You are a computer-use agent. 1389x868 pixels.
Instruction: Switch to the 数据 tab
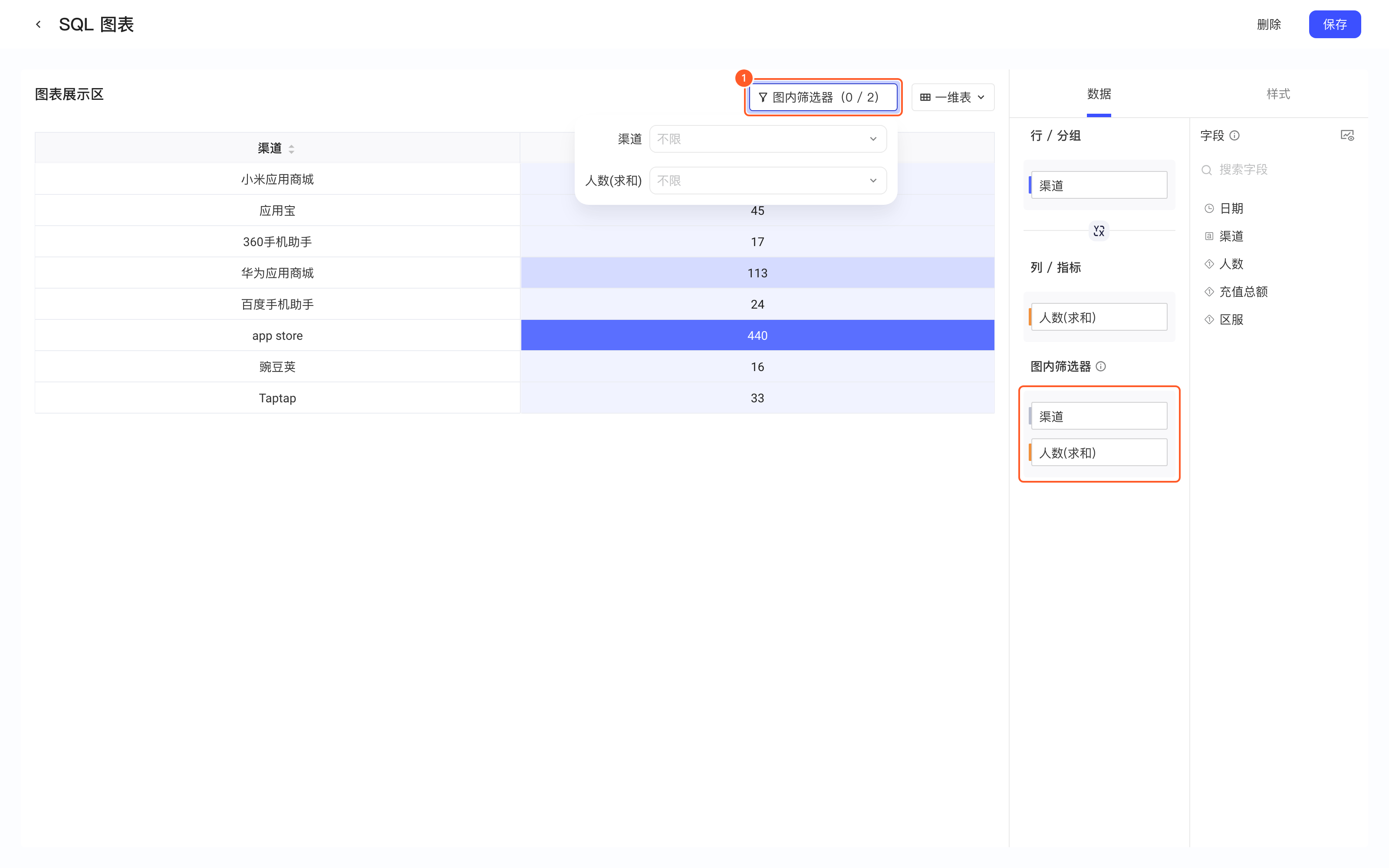pyautogui.click(x=1099, y=94)
